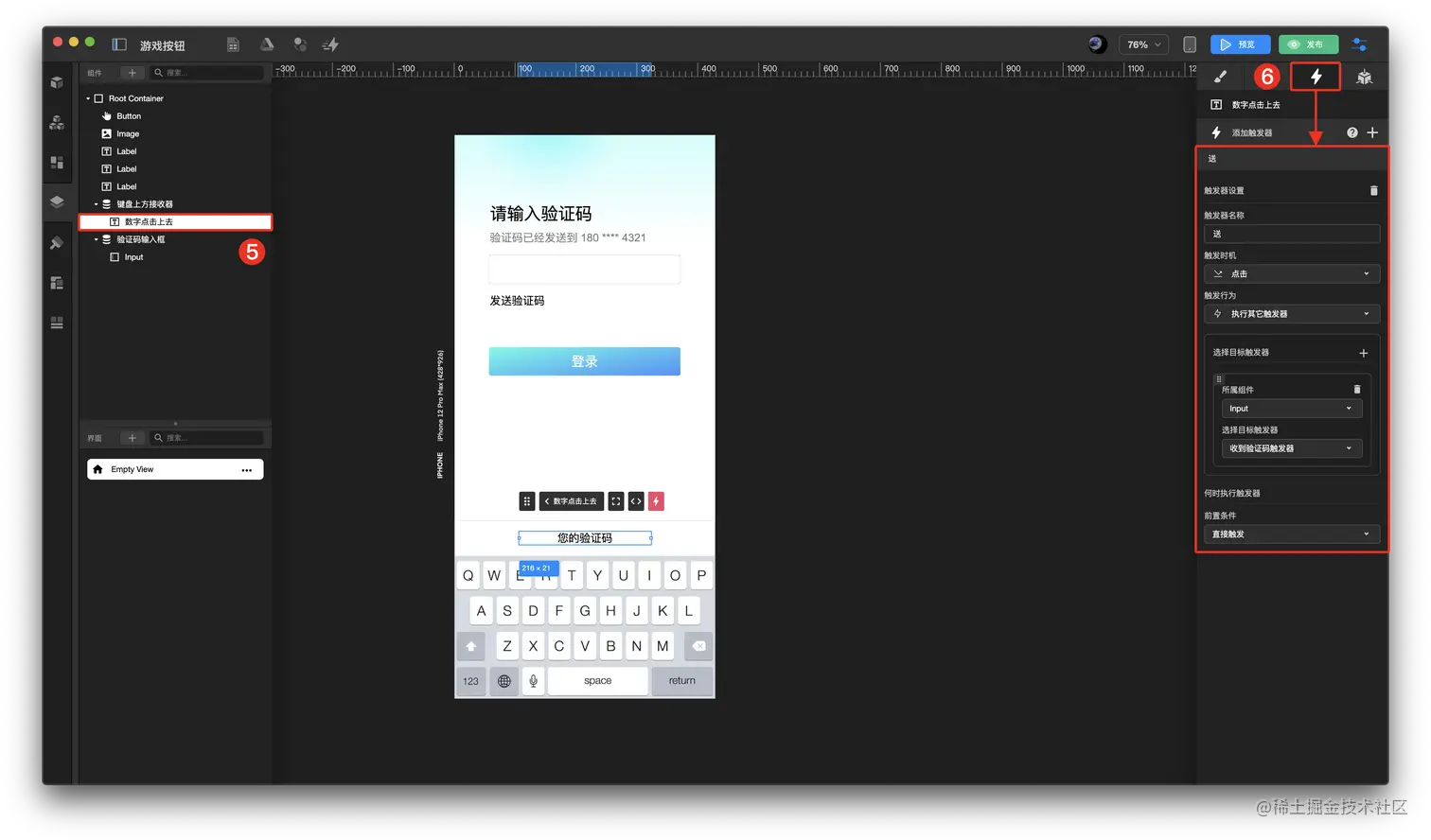Switch to the lightning trigger tab
Viewport: 1431px width, 840px height.
pos(1316,77)
